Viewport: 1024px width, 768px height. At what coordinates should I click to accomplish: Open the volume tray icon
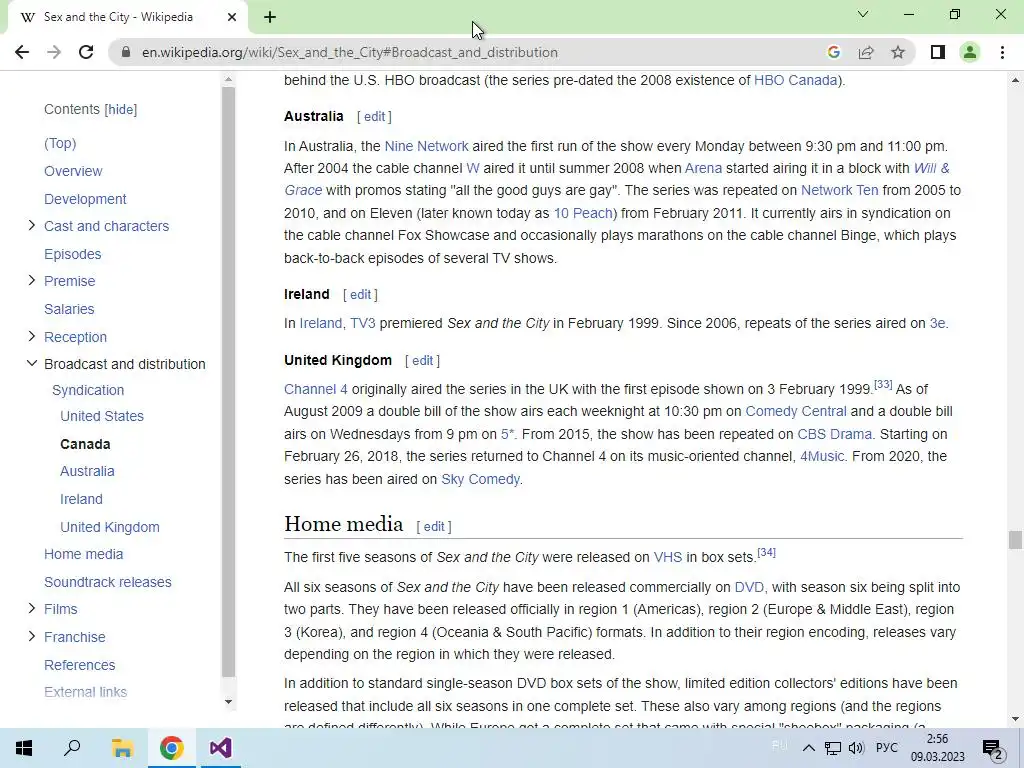[x=856, y=748]
